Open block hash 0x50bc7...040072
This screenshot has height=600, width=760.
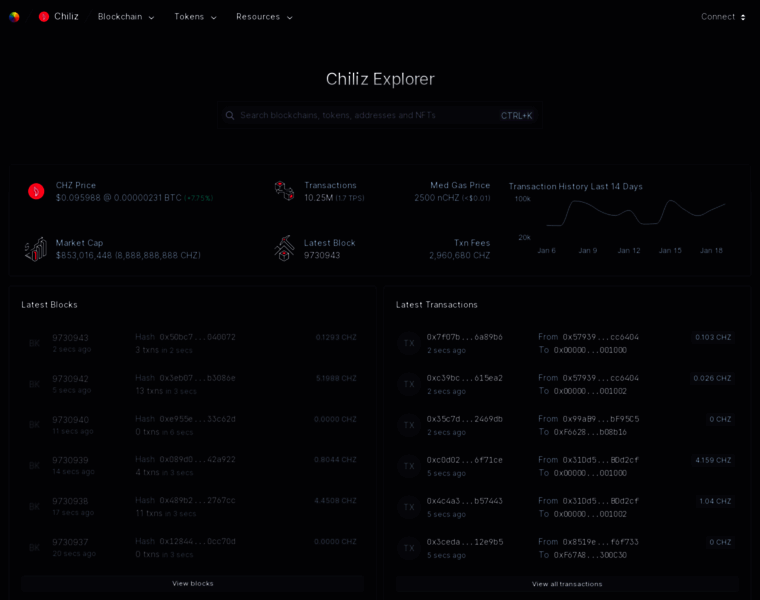coord(197,337)
